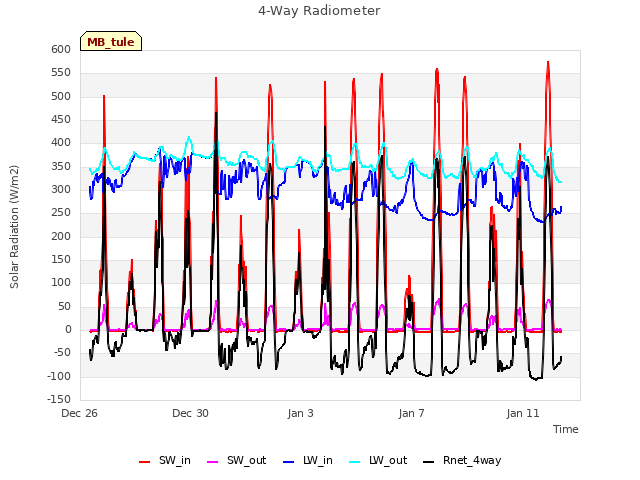Click the MB_tule annotation label

click(x=111, y=41)
